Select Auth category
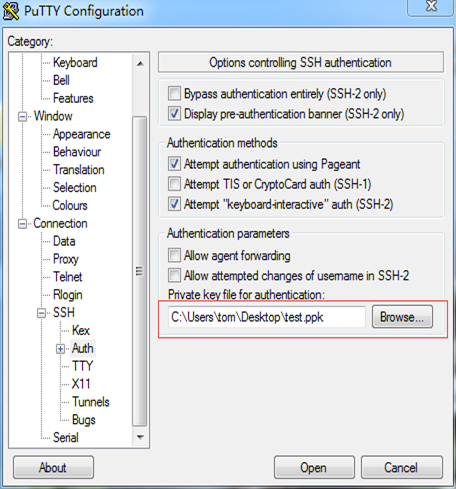 [x=83, y=348]
